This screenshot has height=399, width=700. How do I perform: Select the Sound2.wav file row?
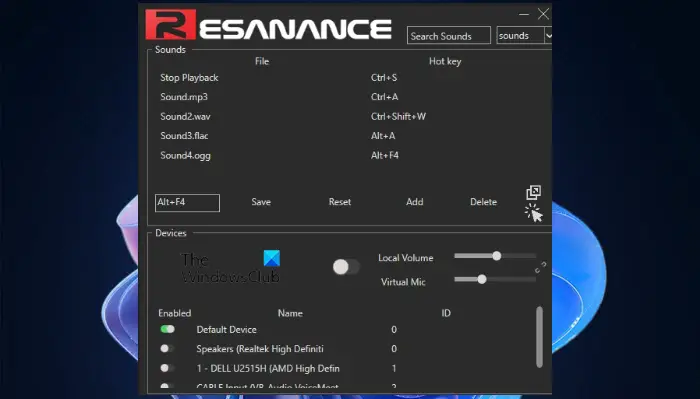coord(185,116)
